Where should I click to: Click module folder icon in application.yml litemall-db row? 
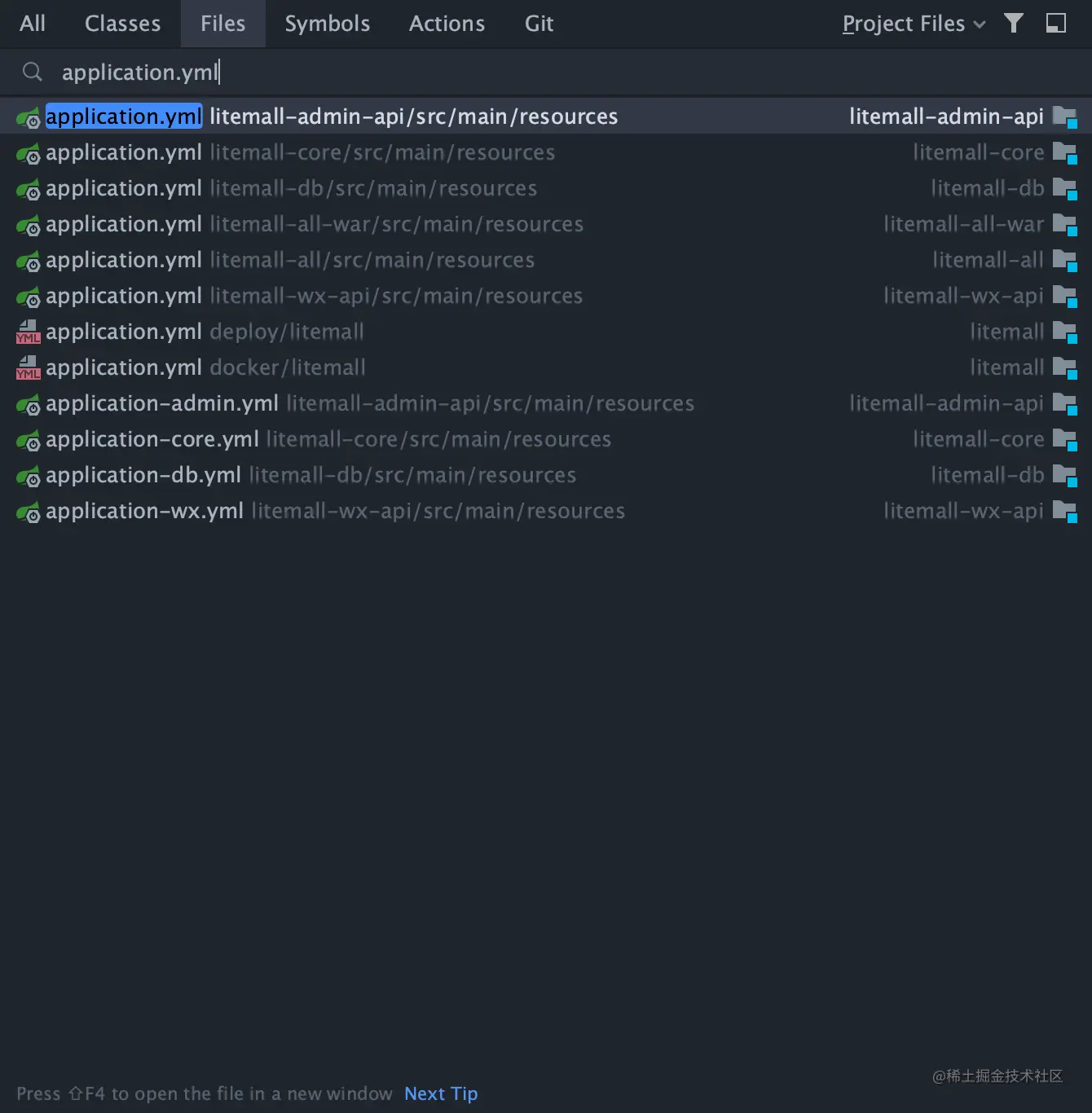click(1065, 189)
